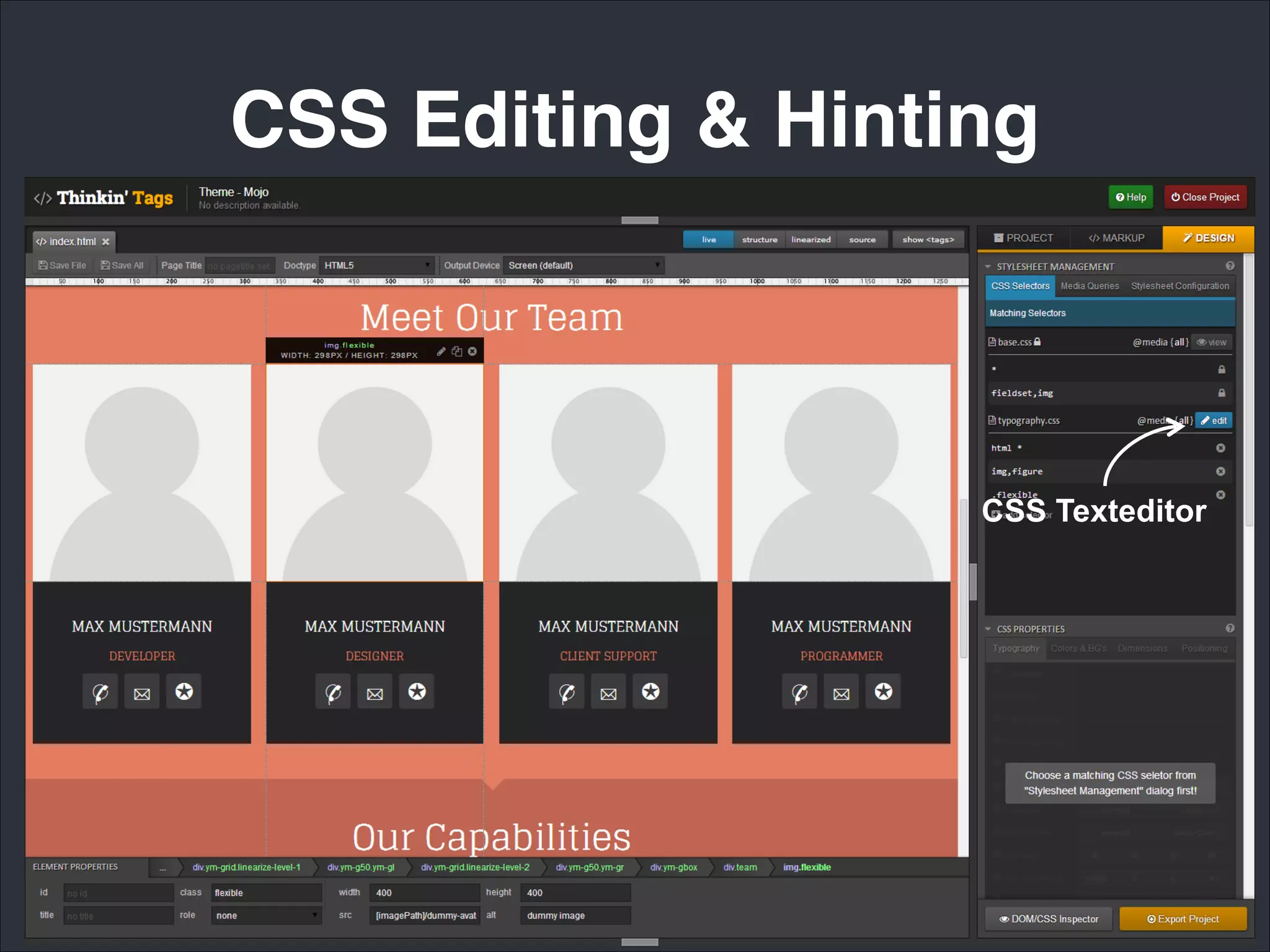1270x952 pixels.
Task: Click the top panel resize handle
Action: [x=639, y=220]
